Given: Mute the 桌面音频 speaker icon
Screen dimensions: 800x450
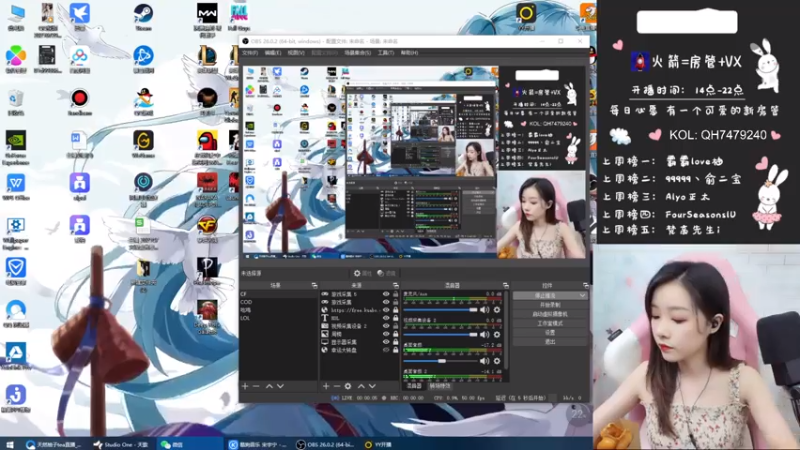Looking at the screenshot, I should pyautogui.click(x=484, y=361).
